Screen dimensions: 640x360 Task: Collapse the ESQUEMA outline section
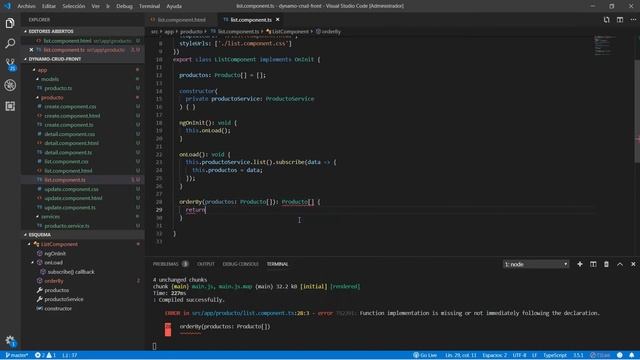pos(25,235)
